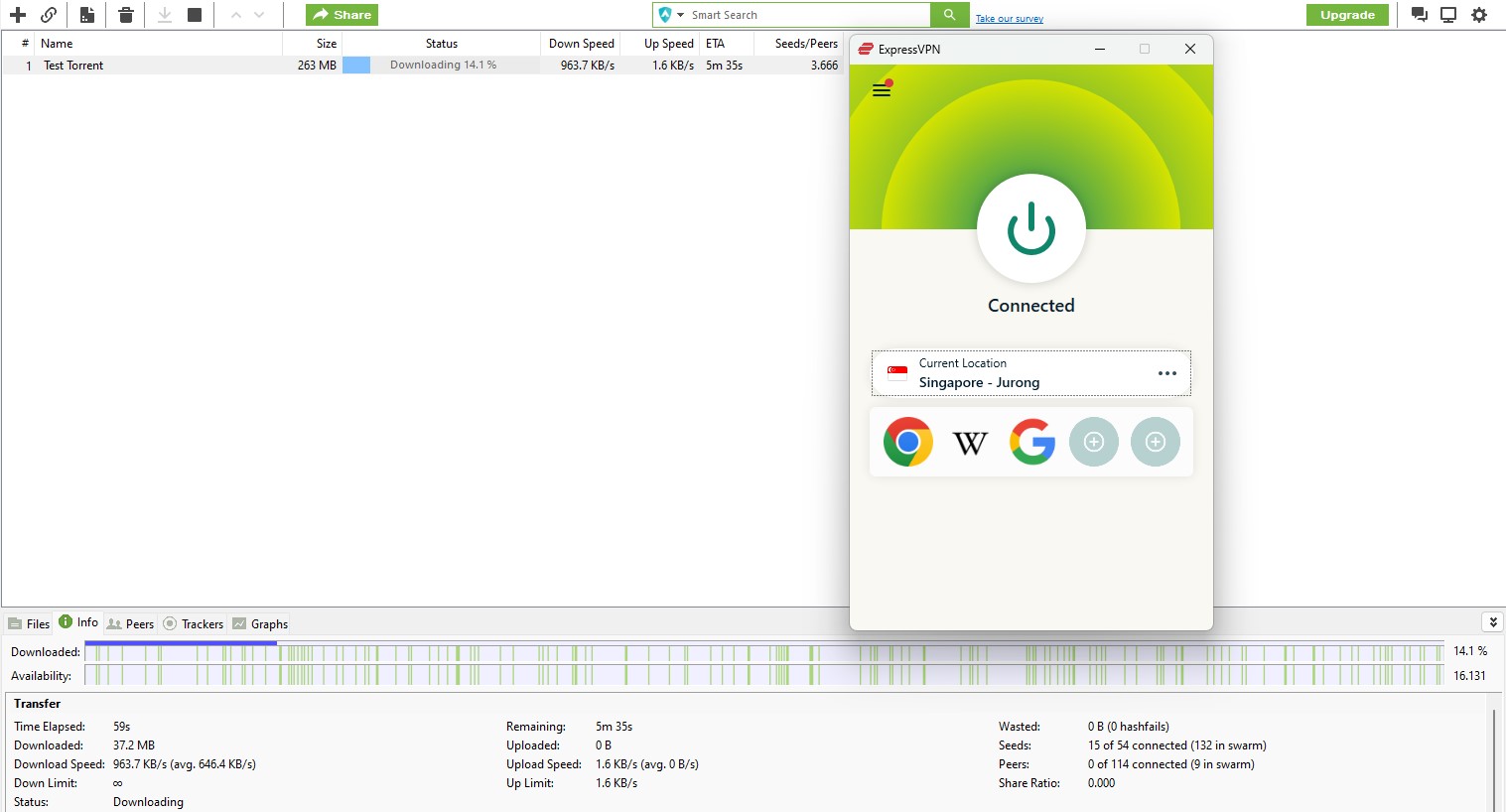Remove torrent with trash icon
The width and height of the screenshot is (1506, 812).
click(x=126, y=15)
